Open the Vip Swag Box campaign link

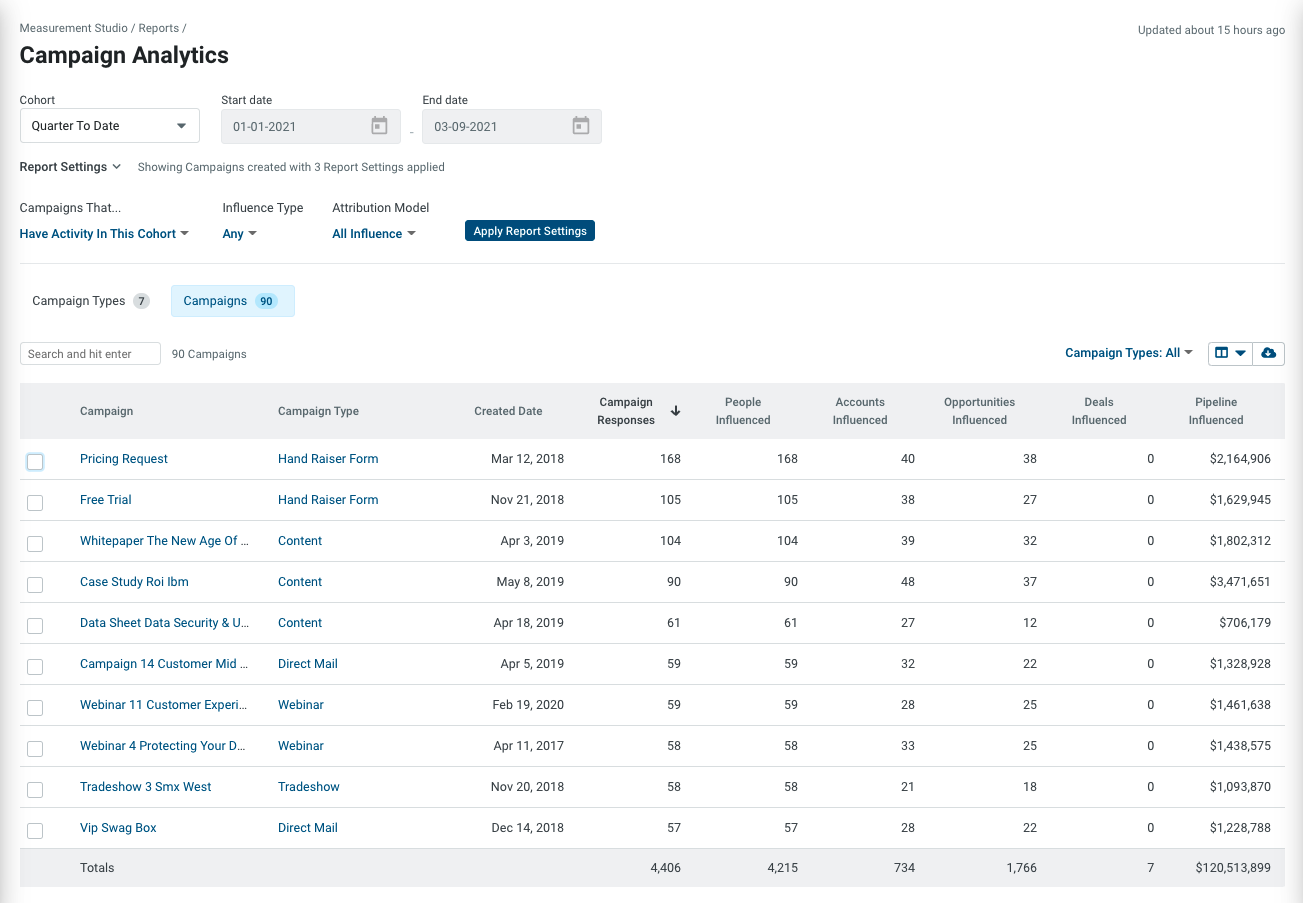(118, 828)
